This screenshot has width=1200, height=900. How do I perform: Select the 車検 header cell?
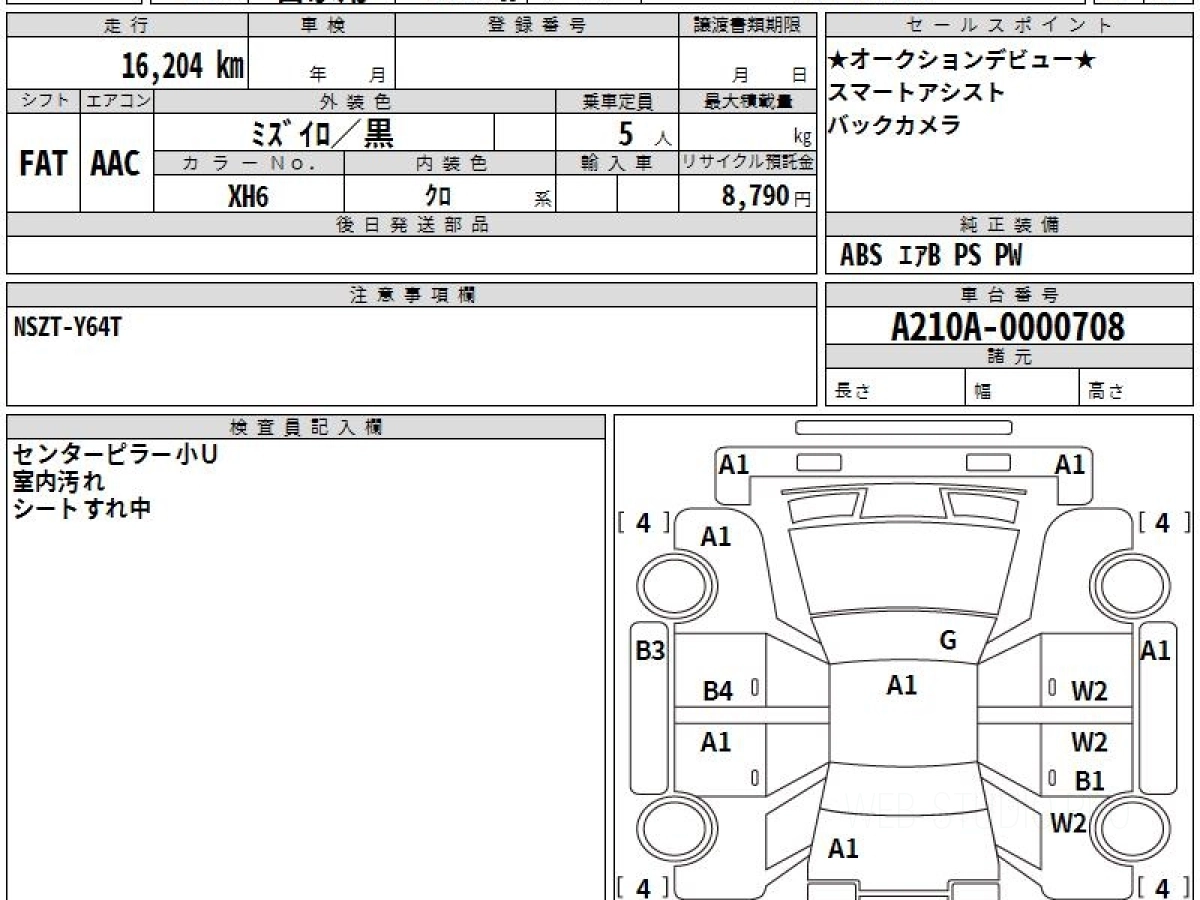322,26
